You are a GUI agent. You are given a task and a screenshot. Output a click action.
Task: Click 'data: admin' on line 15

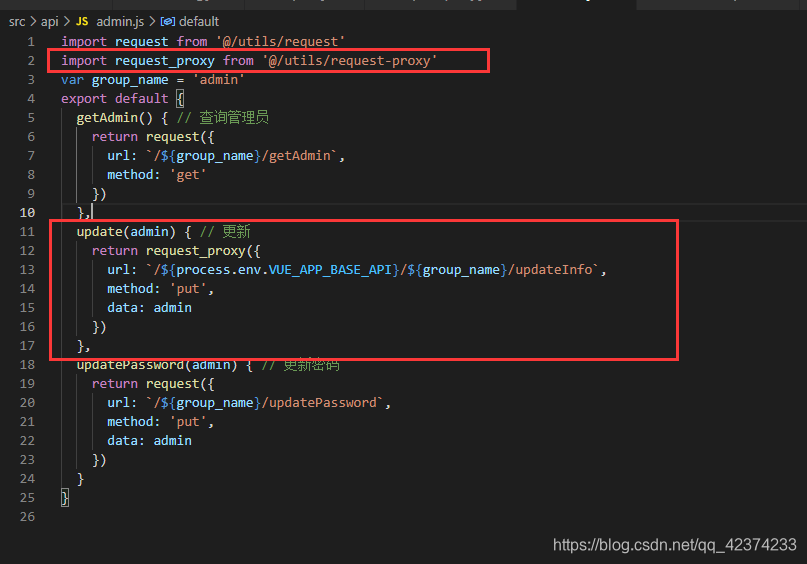pyautogui.click(x=149, y=308)
